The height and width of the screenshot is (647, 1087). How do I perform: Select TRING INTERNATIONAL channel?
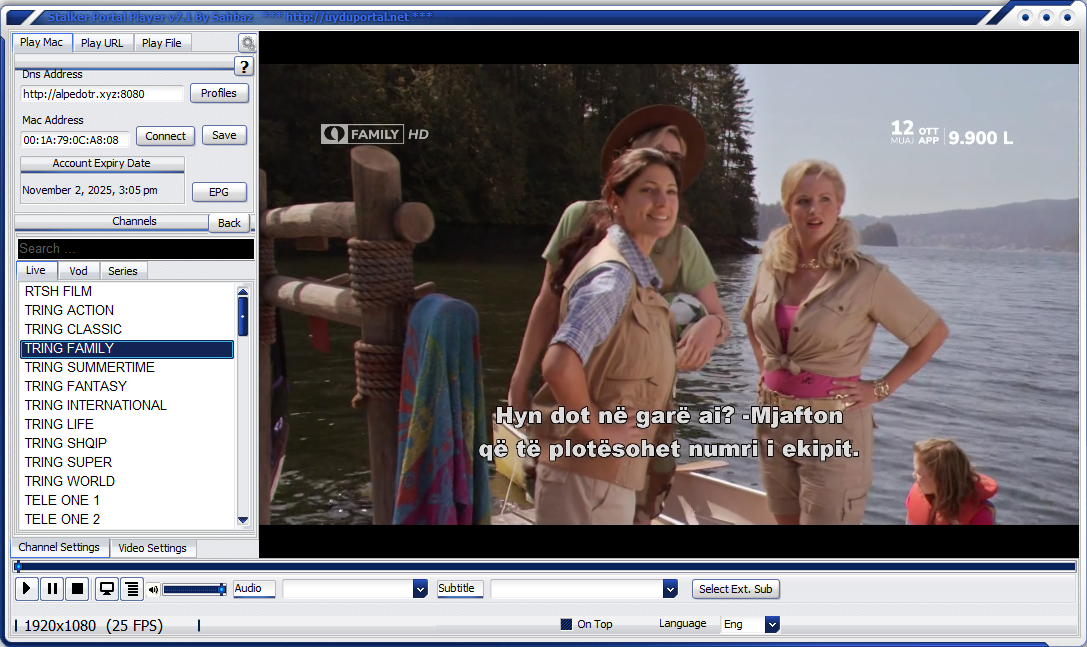128,405
